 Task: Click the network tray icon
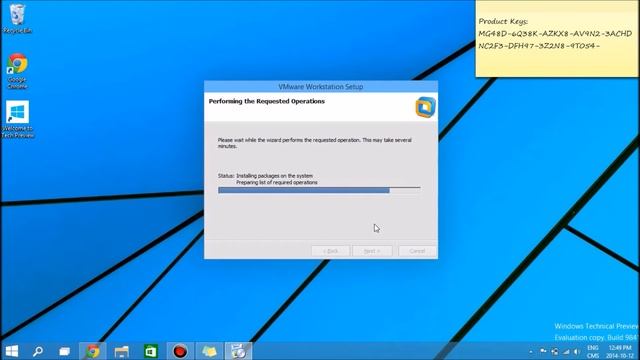pyautogui.click(x=566, y=351)
